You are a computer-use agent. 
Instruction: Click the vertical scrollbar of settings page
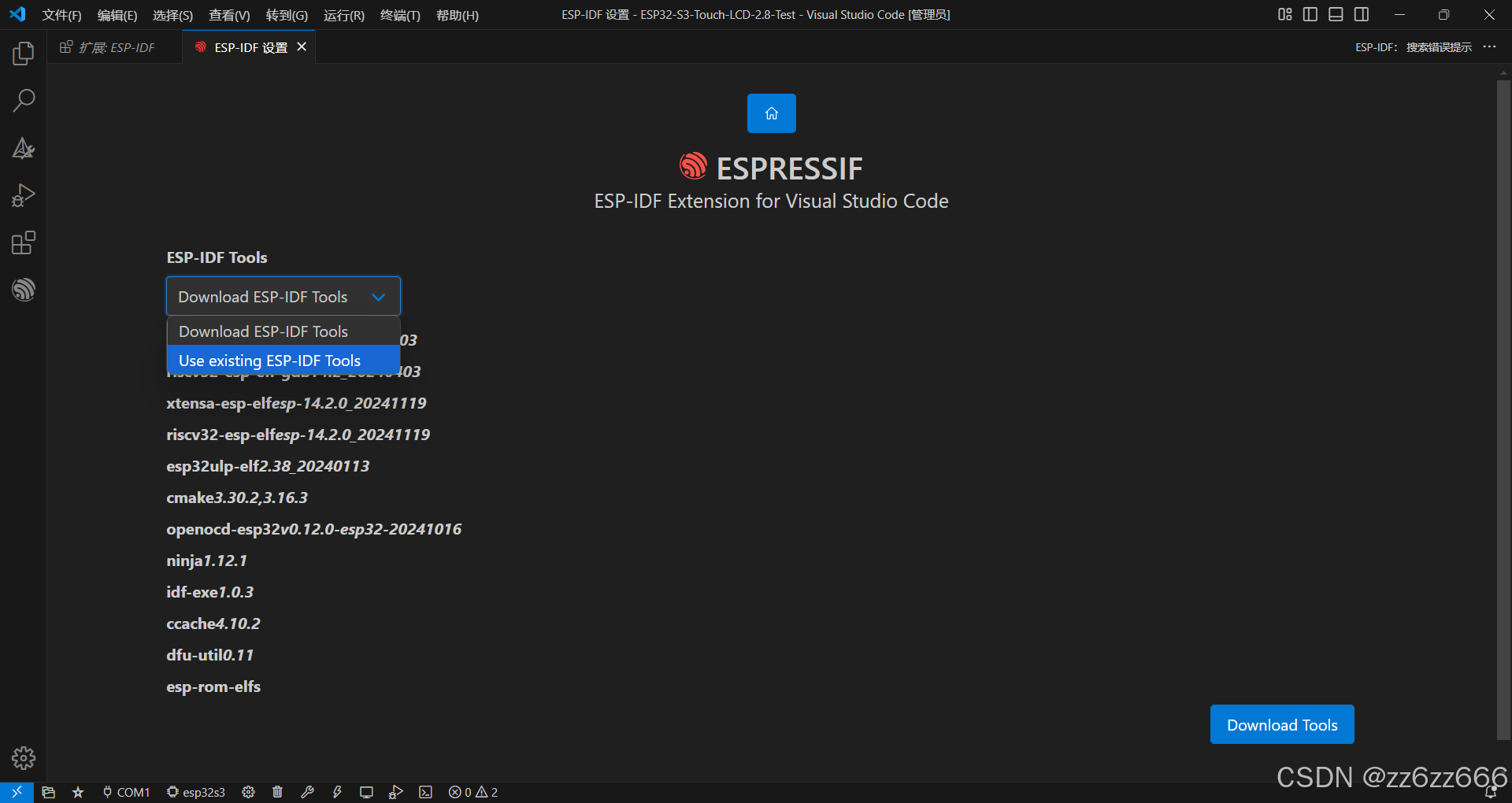(1503, 409)
